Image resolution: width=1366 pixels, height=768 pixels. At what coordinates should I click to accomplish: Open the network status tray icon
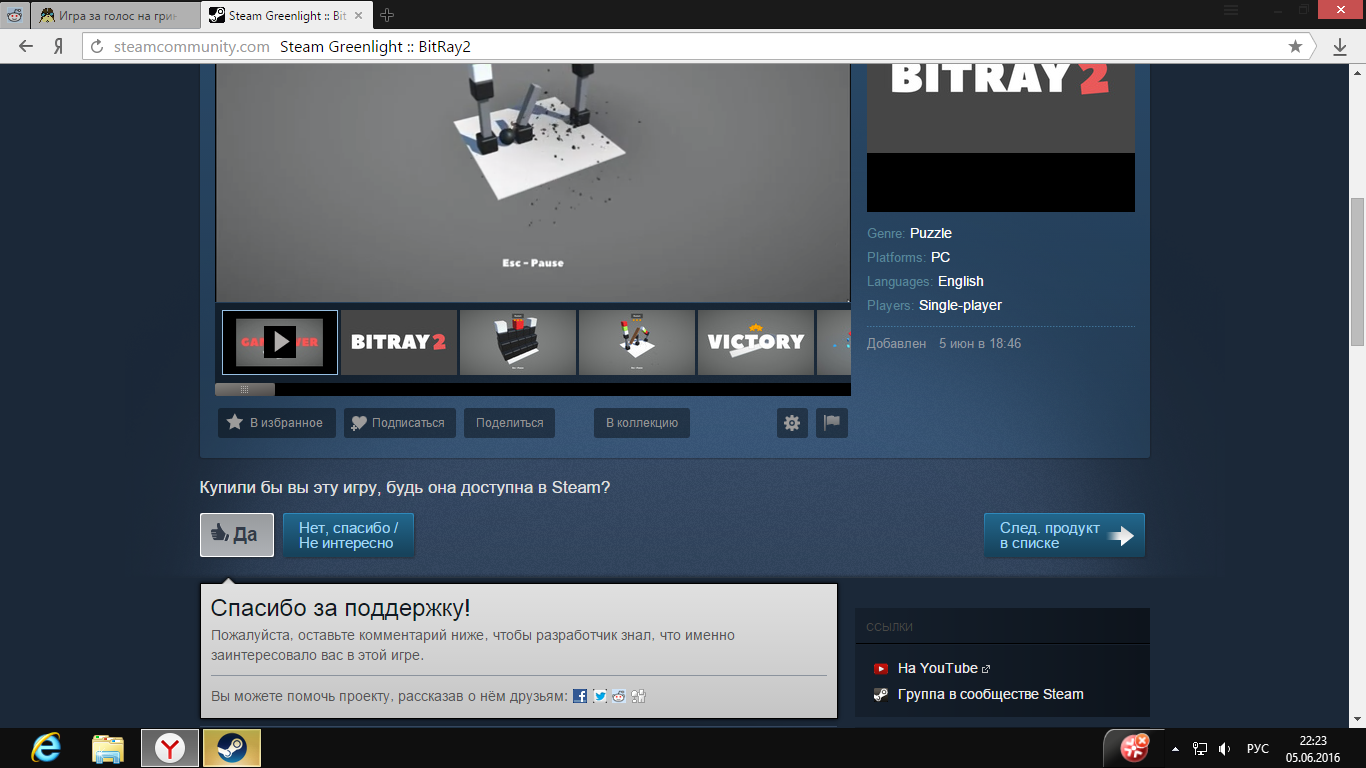tap(1200, 748)
